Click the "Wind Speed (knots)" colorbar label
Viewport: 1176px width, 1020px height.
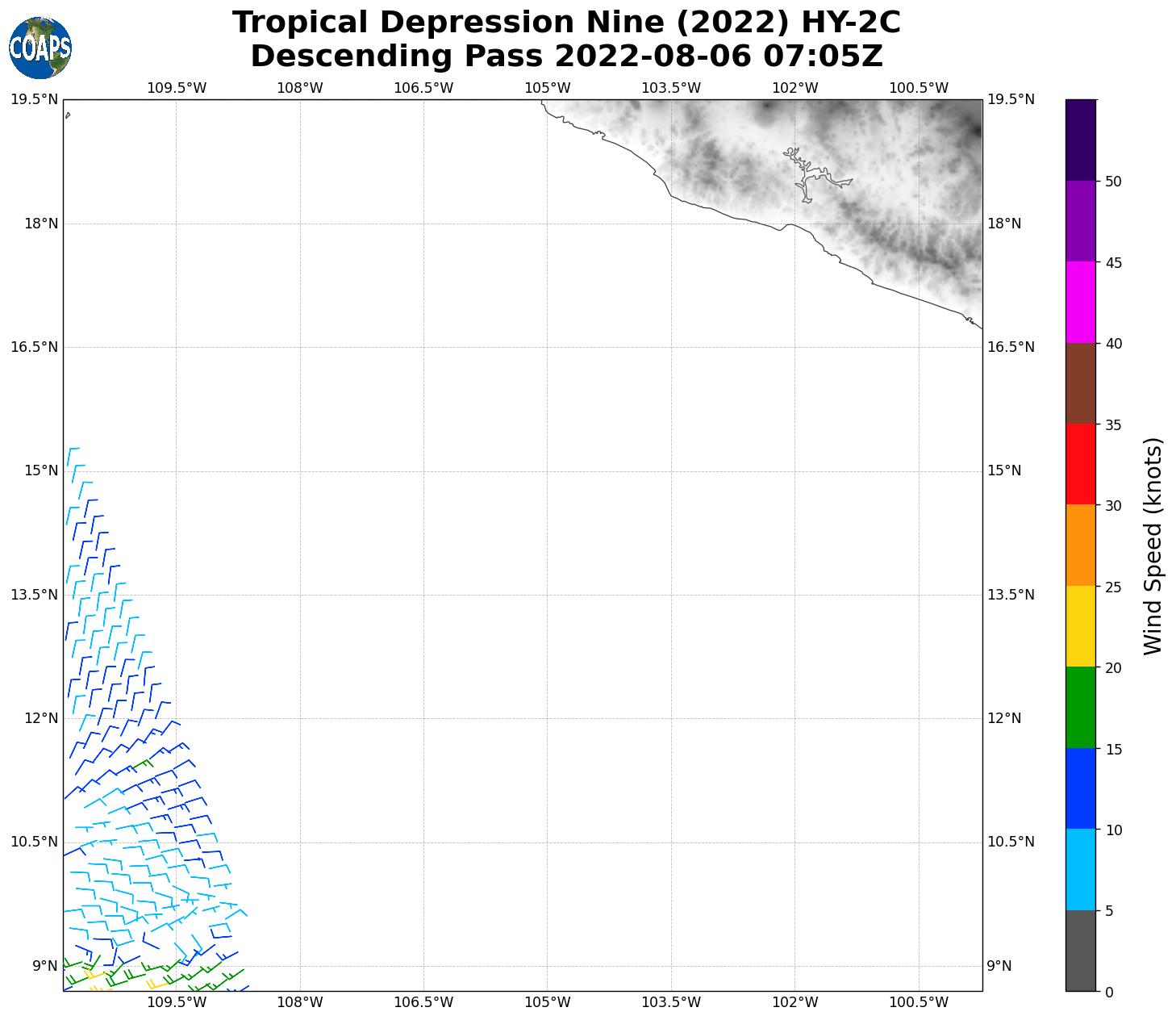point(1153,546)
